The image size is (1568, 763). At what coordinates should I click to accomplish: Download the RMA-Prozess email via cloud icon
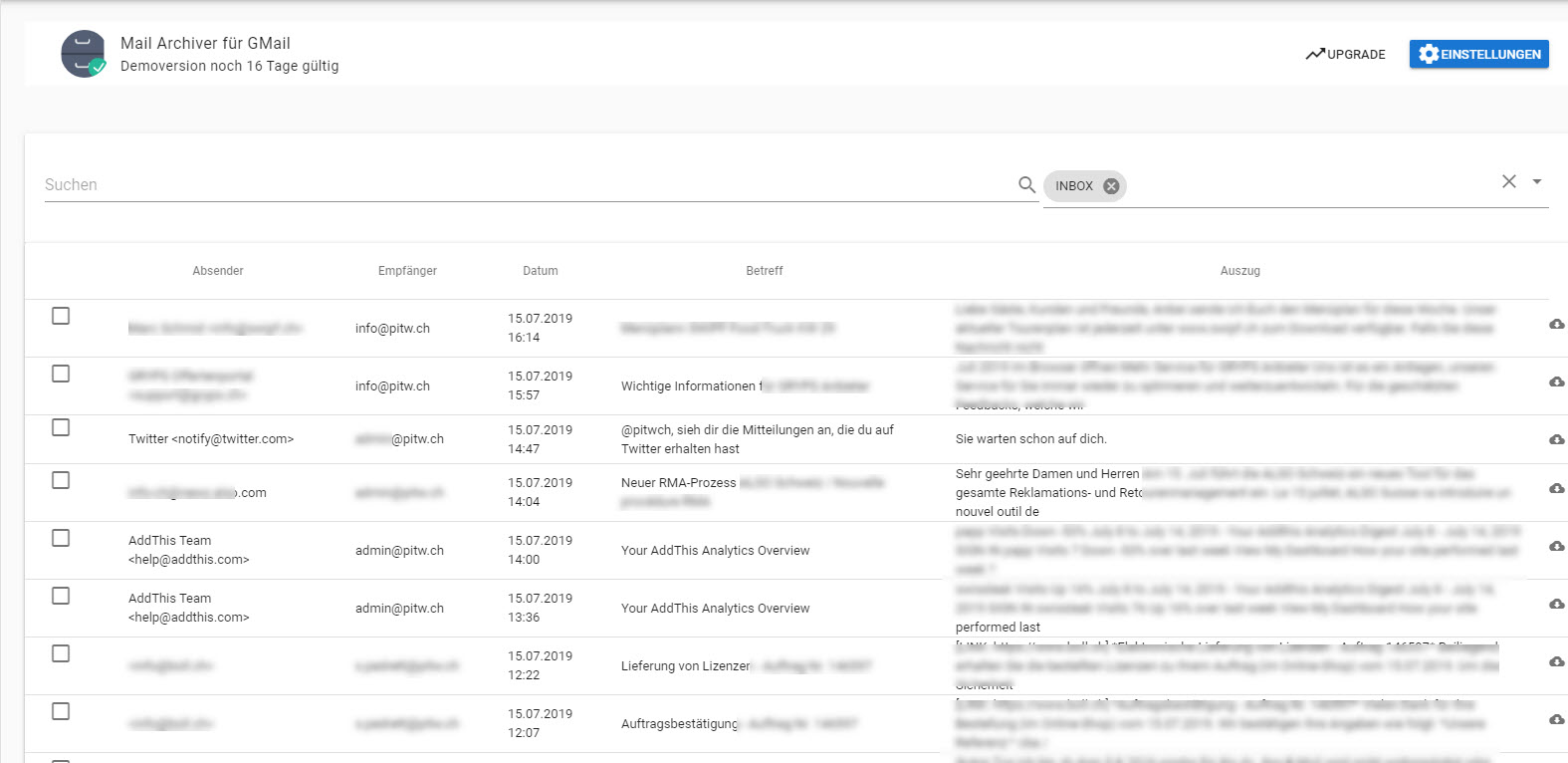(1557, 488)
